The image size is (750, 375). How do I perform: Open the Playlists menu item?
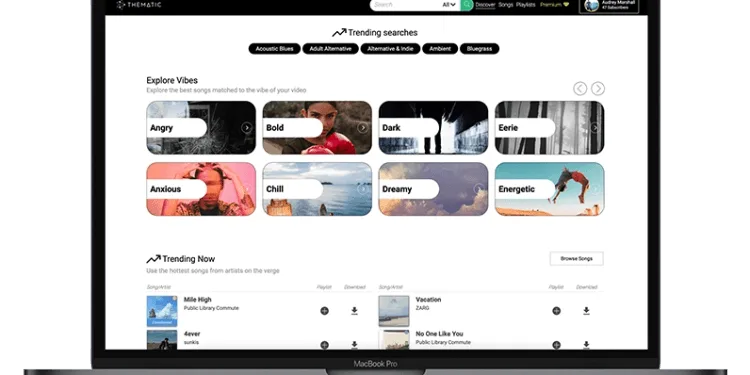(x=526, y=5)
